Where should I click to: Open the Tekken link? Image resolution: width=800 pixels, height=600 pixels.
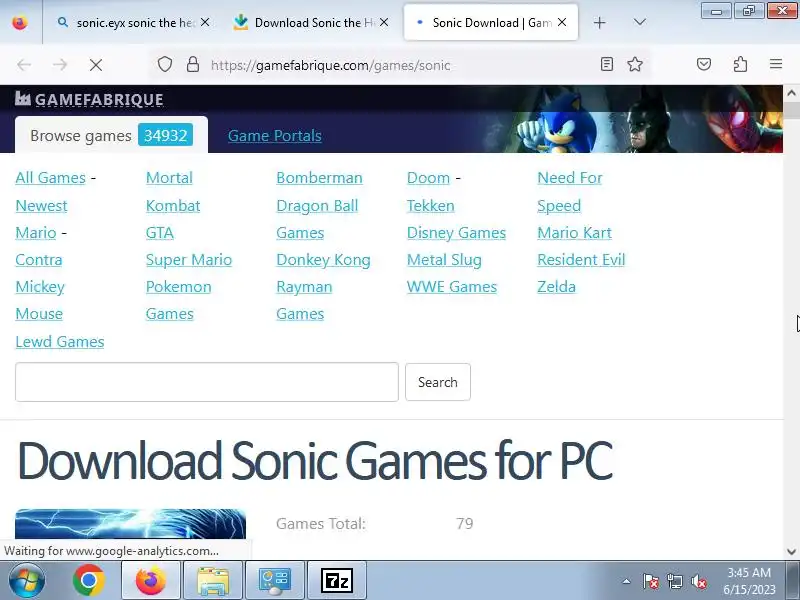pos(431,206)
